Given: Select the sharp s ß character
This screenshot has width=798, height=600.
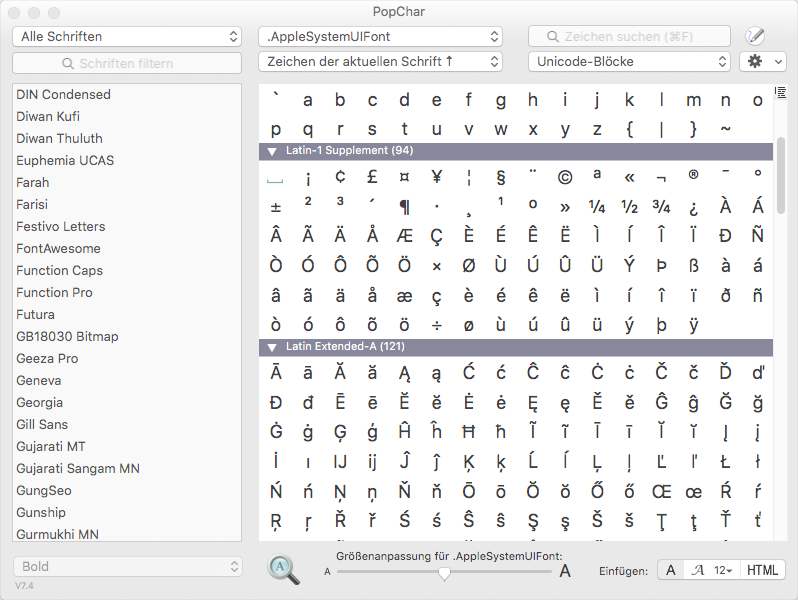Looking at the screenshot, I should [x=693, y=265].
